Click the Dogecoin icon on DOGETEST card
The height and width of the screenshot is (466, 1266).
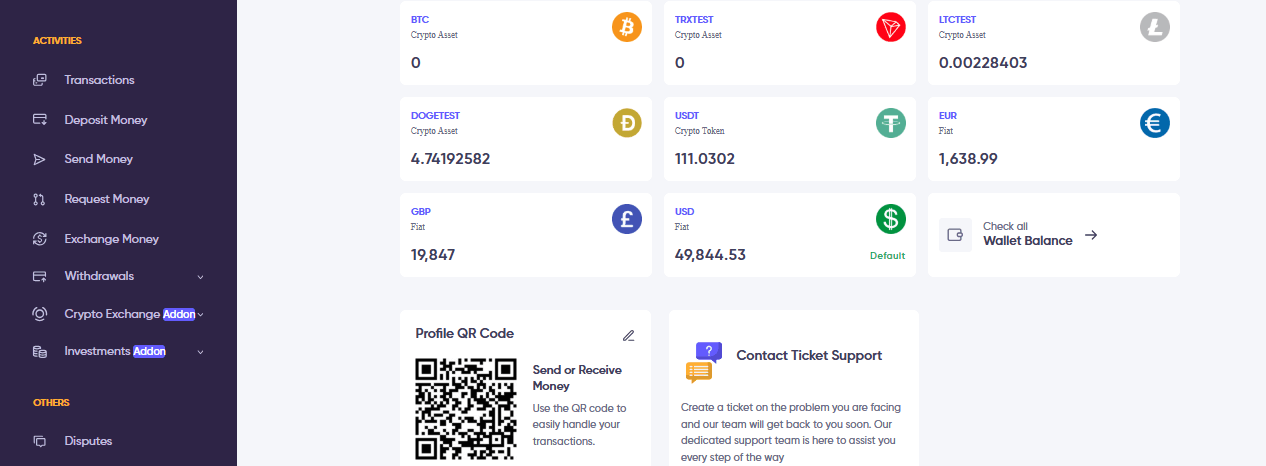point(626,124)
